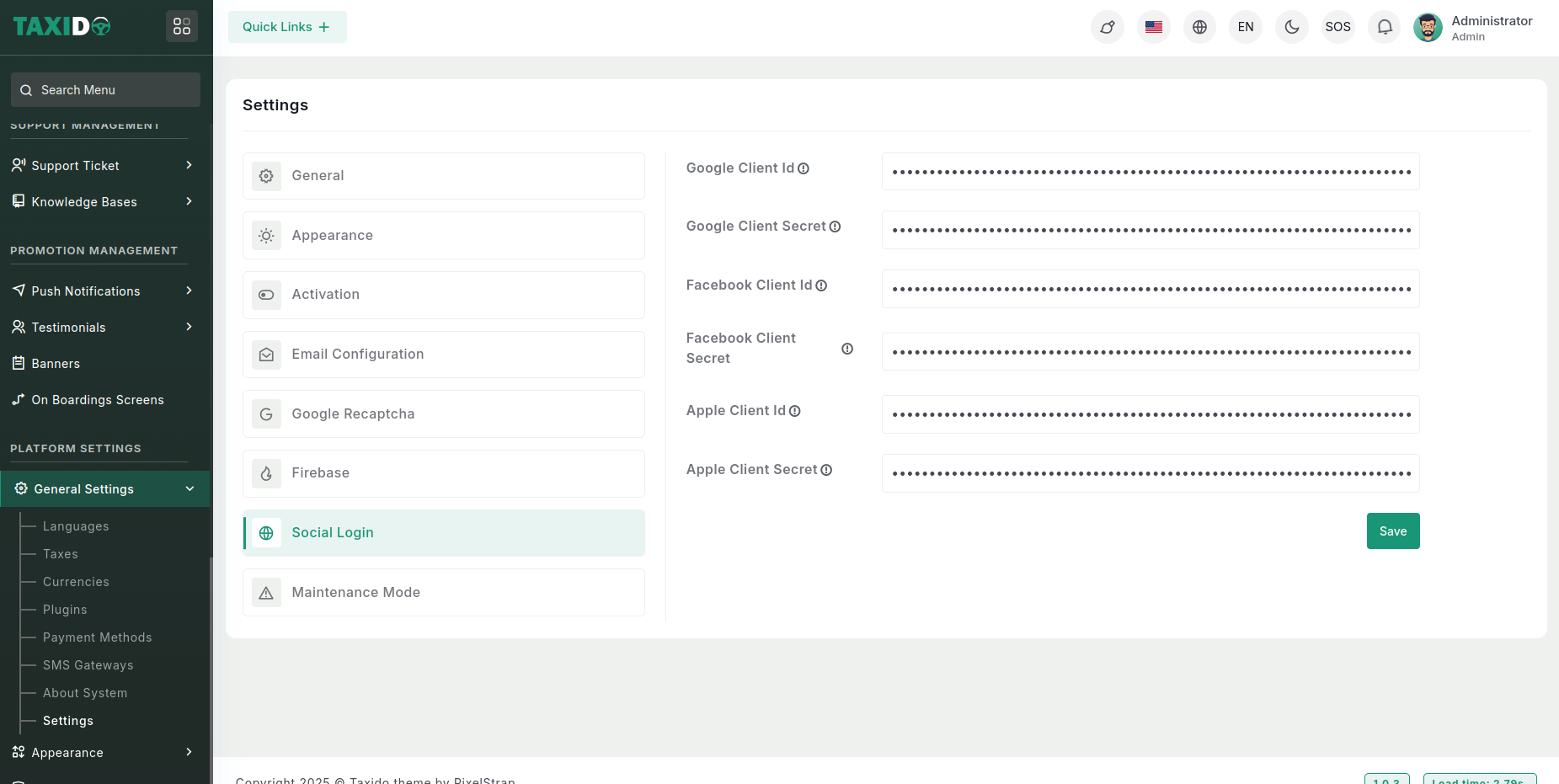Open Administrator profile avatar
Screen dimensions: 1559x784
click(1428, 27)
